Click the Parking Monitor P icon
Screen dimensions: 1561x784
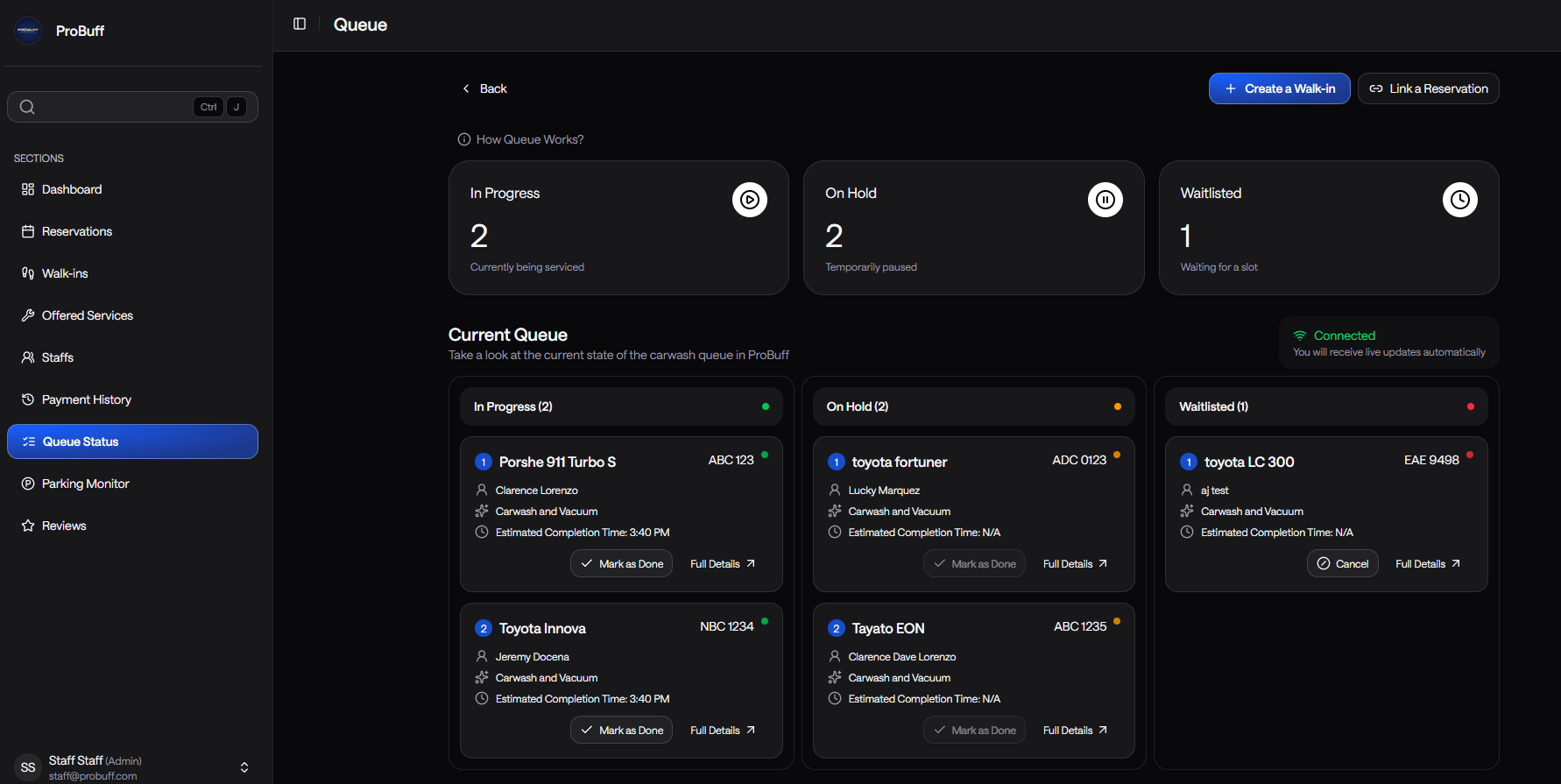pyautogui.click(x=28, y=484)
